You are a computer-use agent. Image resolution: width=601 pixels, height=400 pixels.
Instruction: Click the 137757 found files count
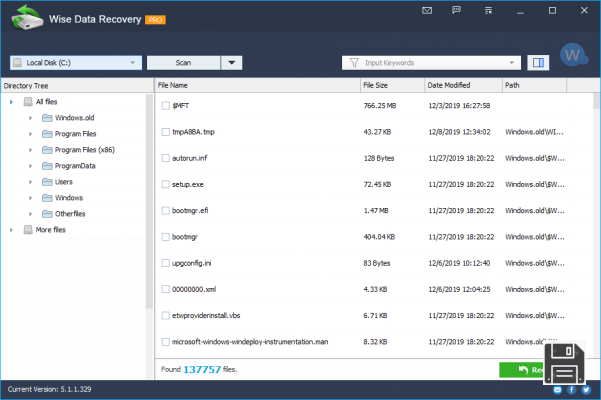click(202, 369)
